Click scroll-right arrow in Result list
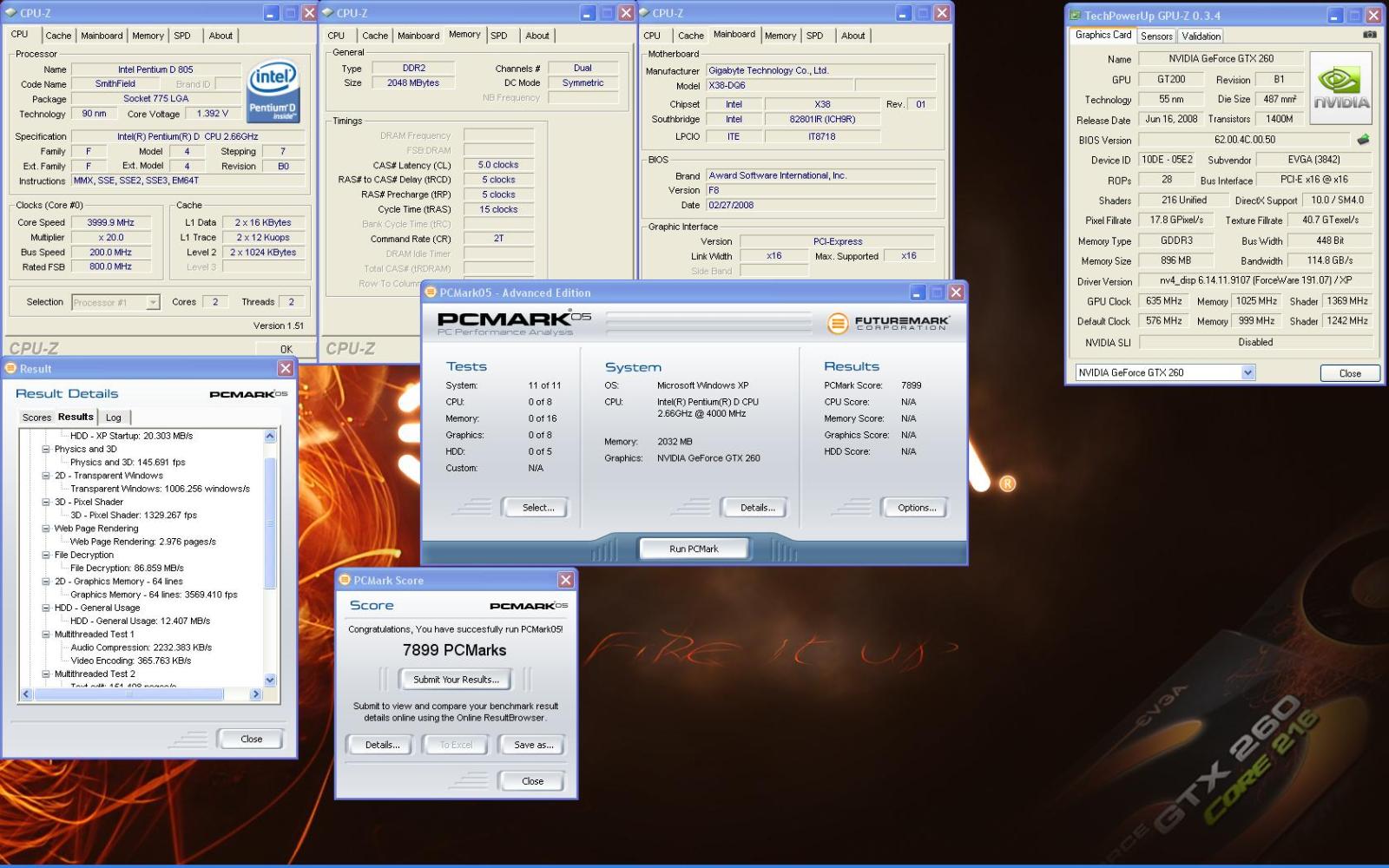1389x868 pixels. [x=255, y=694]
